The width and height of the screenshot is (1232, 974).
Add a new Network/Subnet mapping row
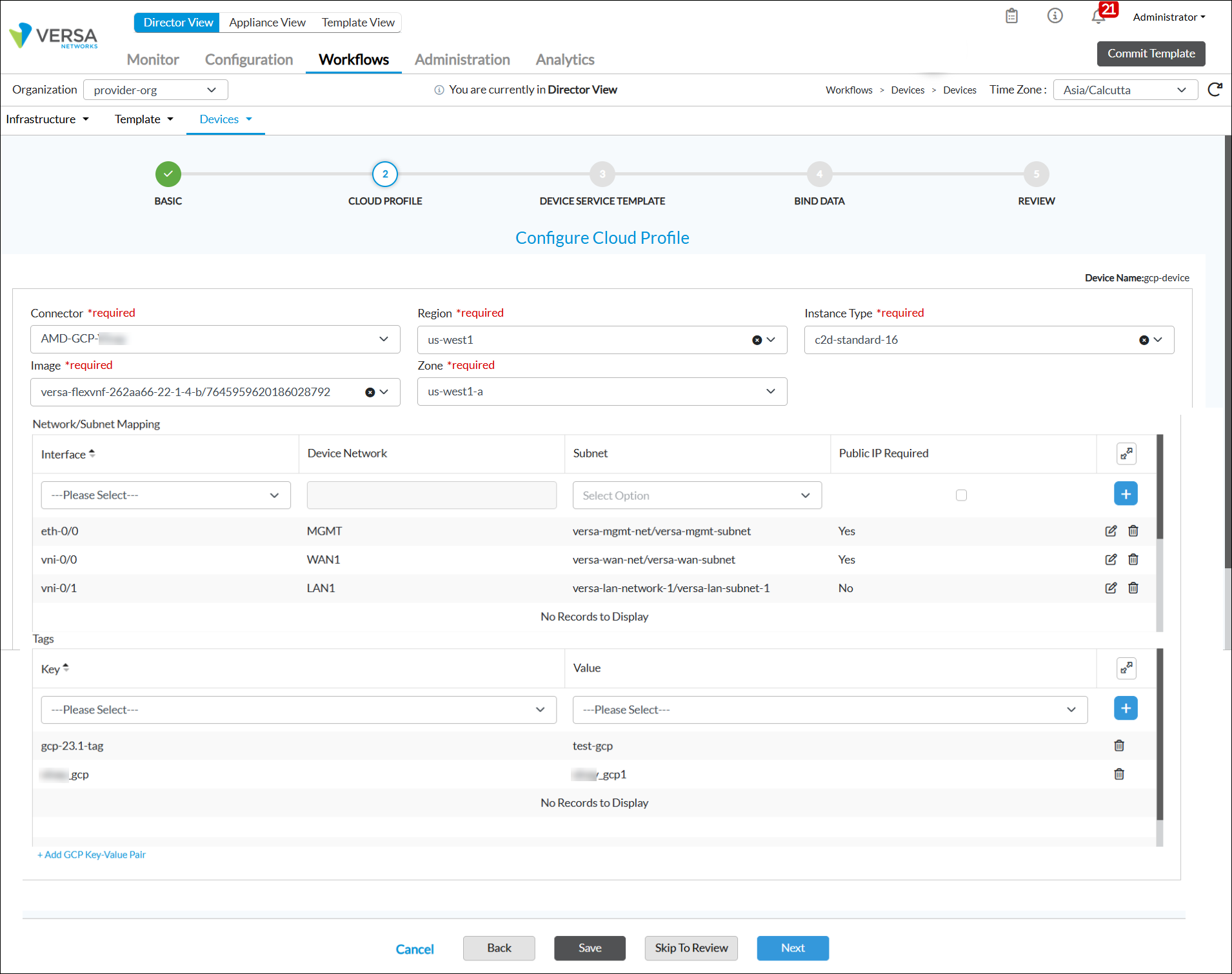click(x=1126, y=493)
